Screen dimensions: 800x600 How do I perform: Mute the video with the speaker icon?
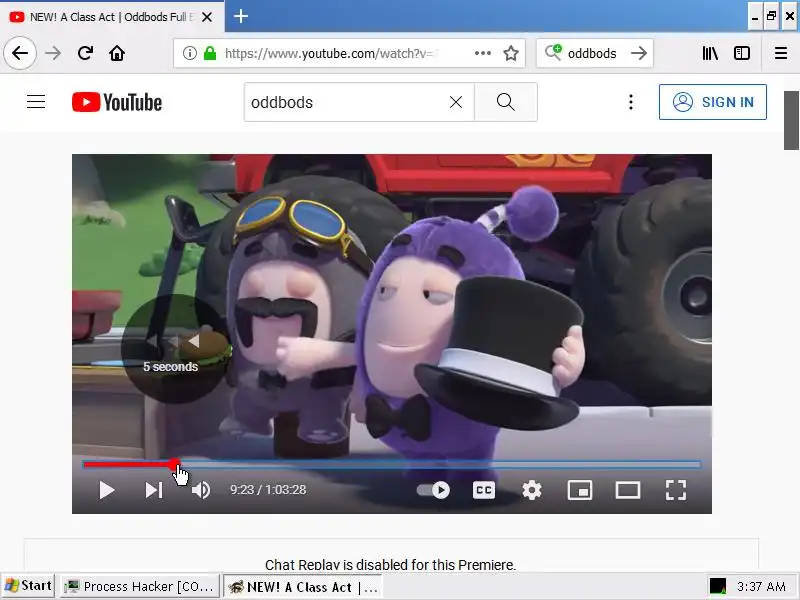[x=201, y=490]
